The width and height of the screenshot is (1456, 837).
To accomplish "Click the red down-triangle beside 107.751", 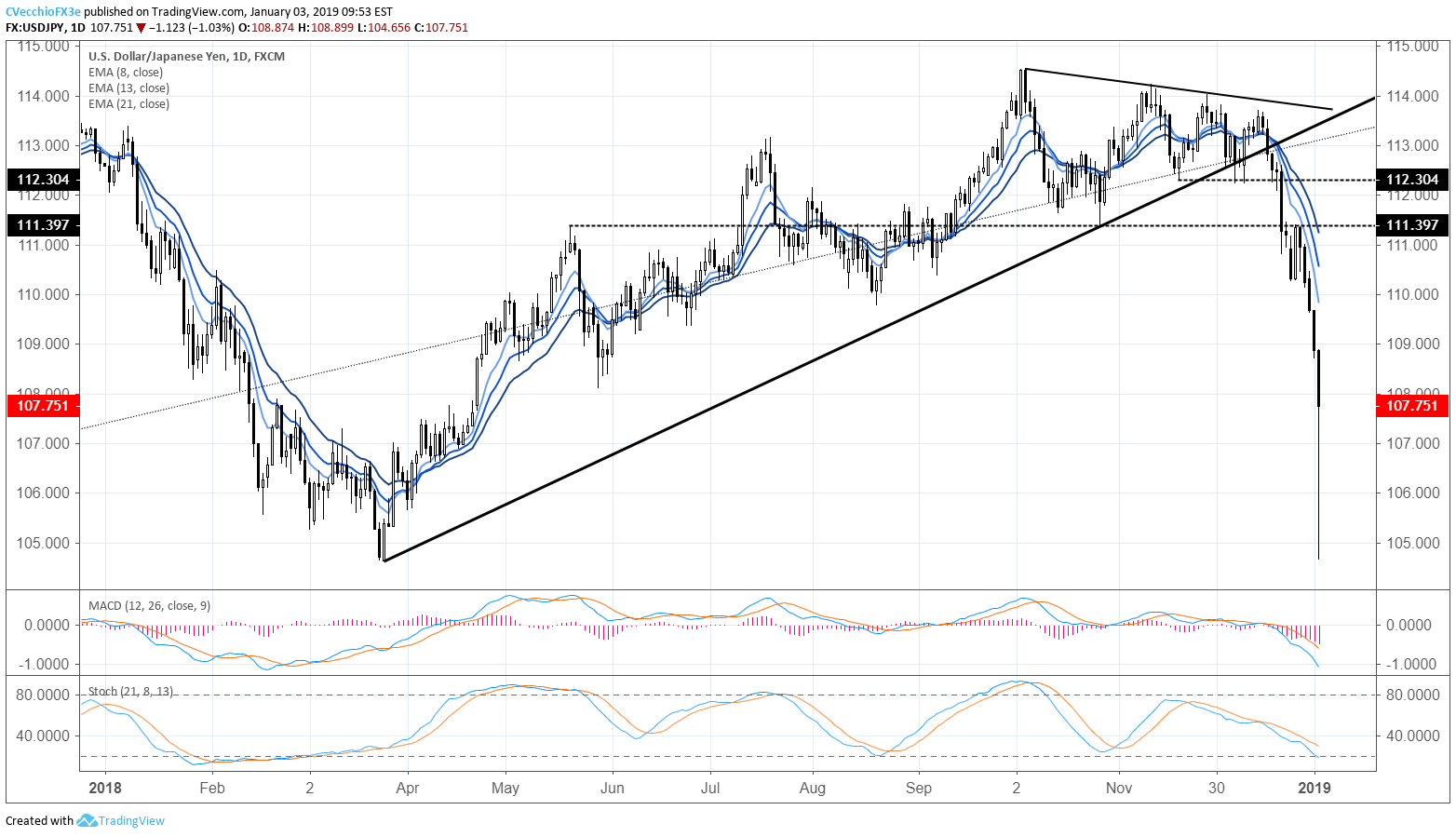I will coord(141,28).
